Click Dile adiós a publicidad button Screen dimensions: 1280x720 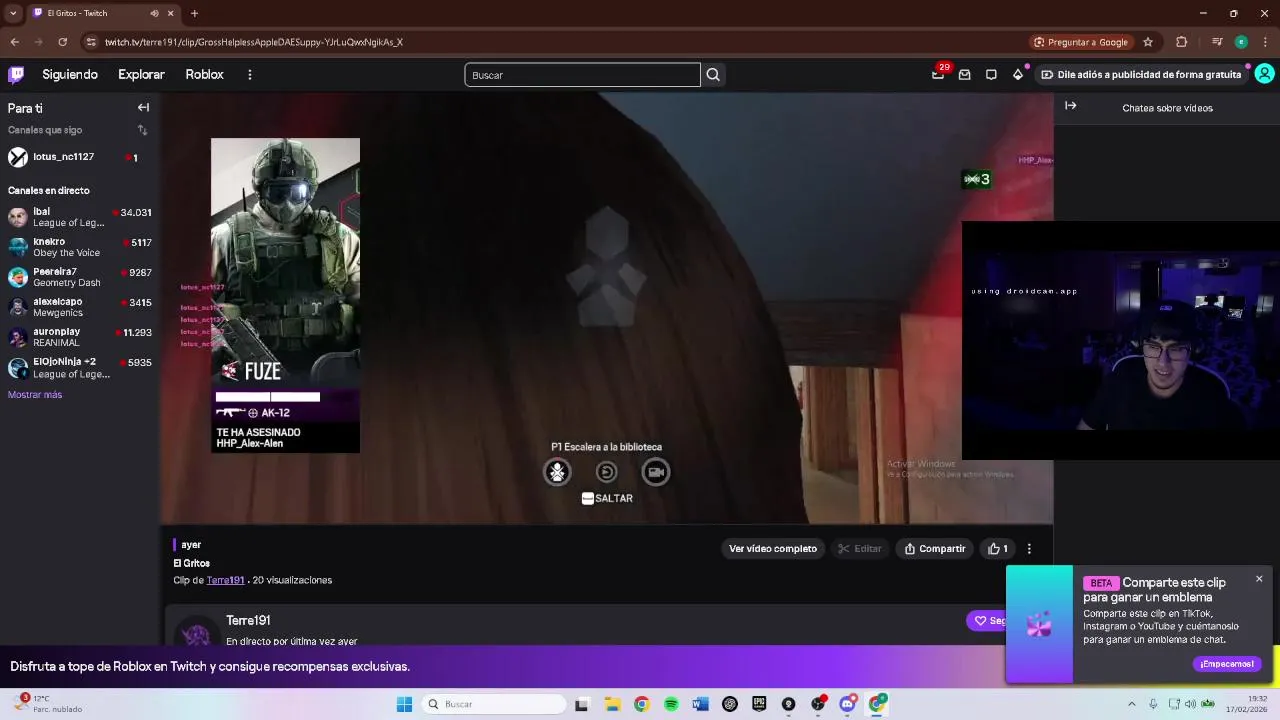(x=1141, y=74)
